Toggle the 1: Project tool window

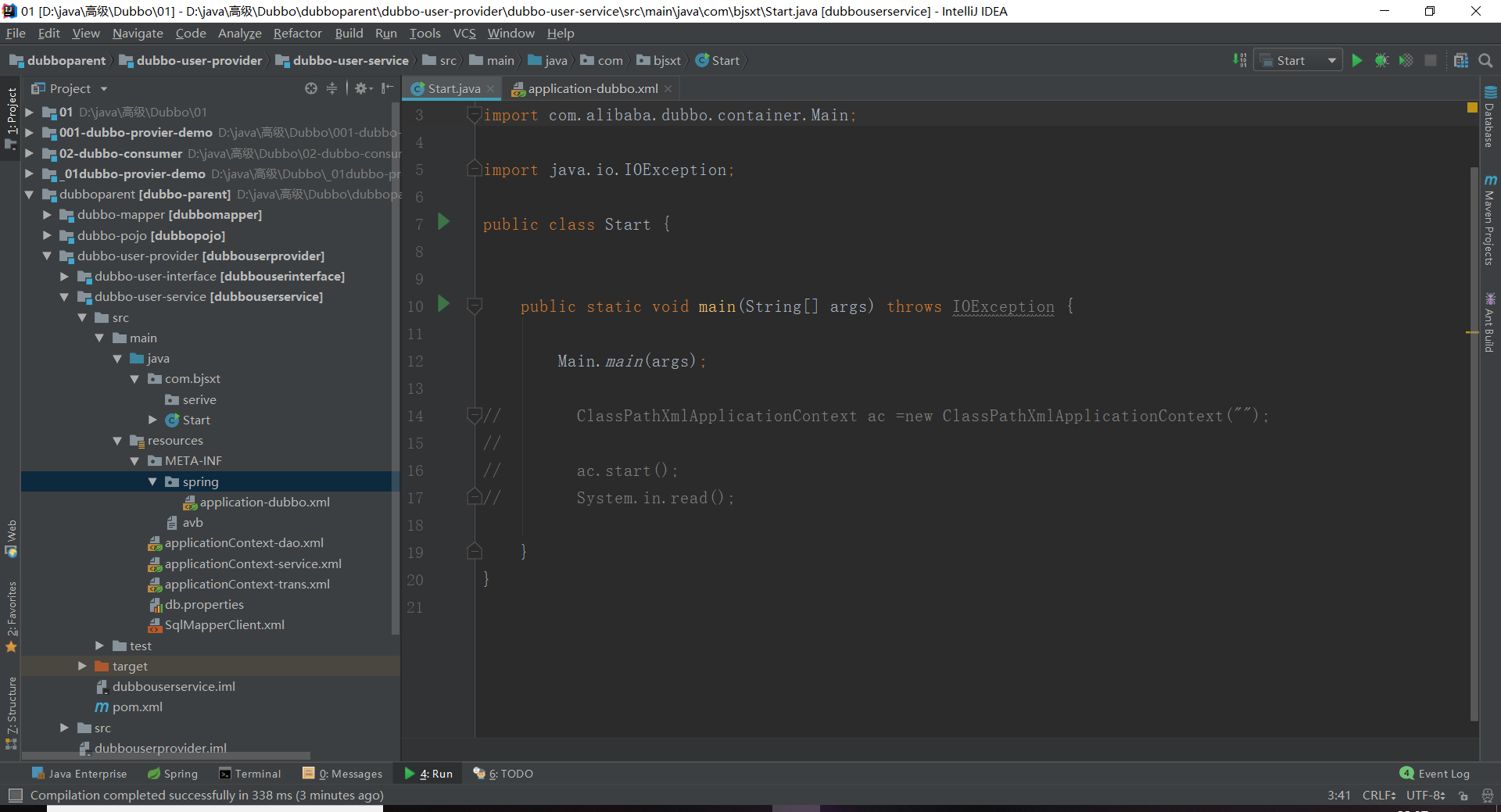point(11,117)
